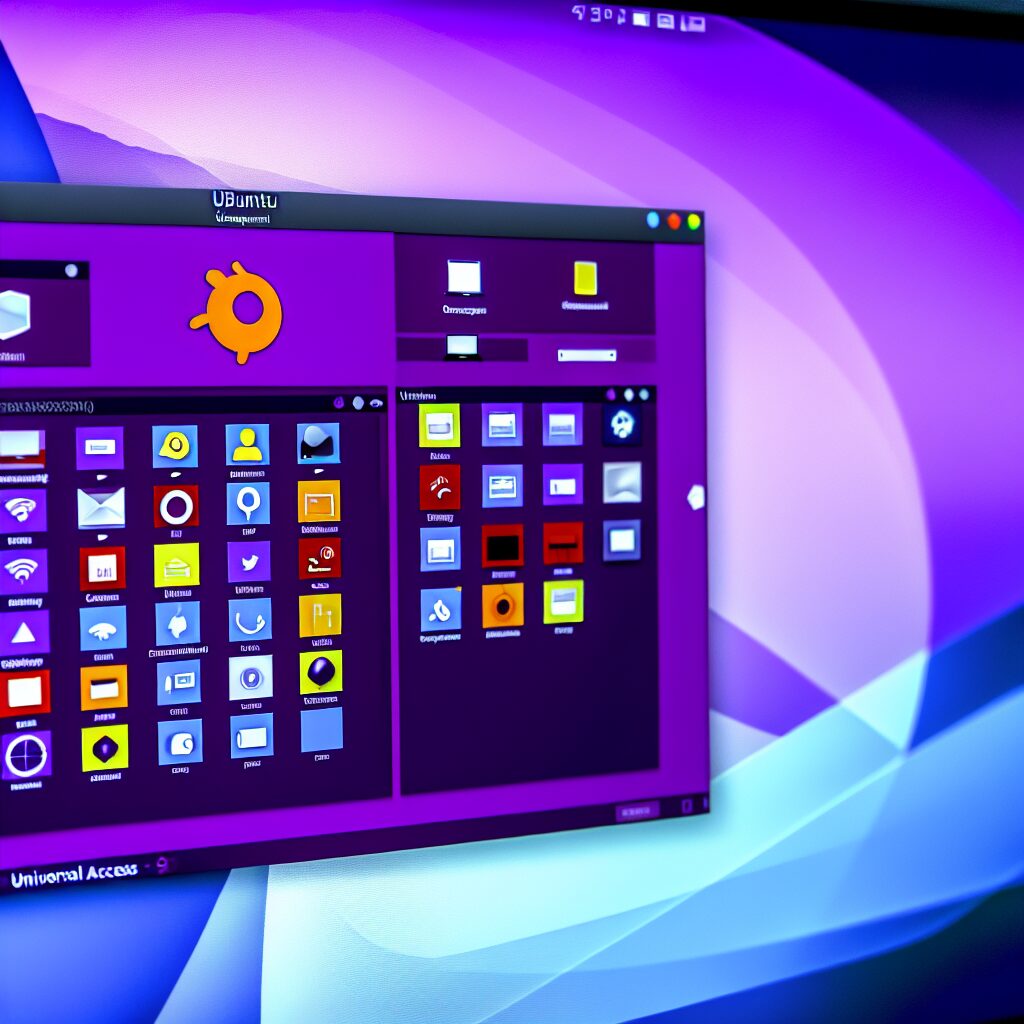The width and height of the screenshot is (1024, 1024).
Task: Open the orange tile with black circle
Action: point(502,605)
